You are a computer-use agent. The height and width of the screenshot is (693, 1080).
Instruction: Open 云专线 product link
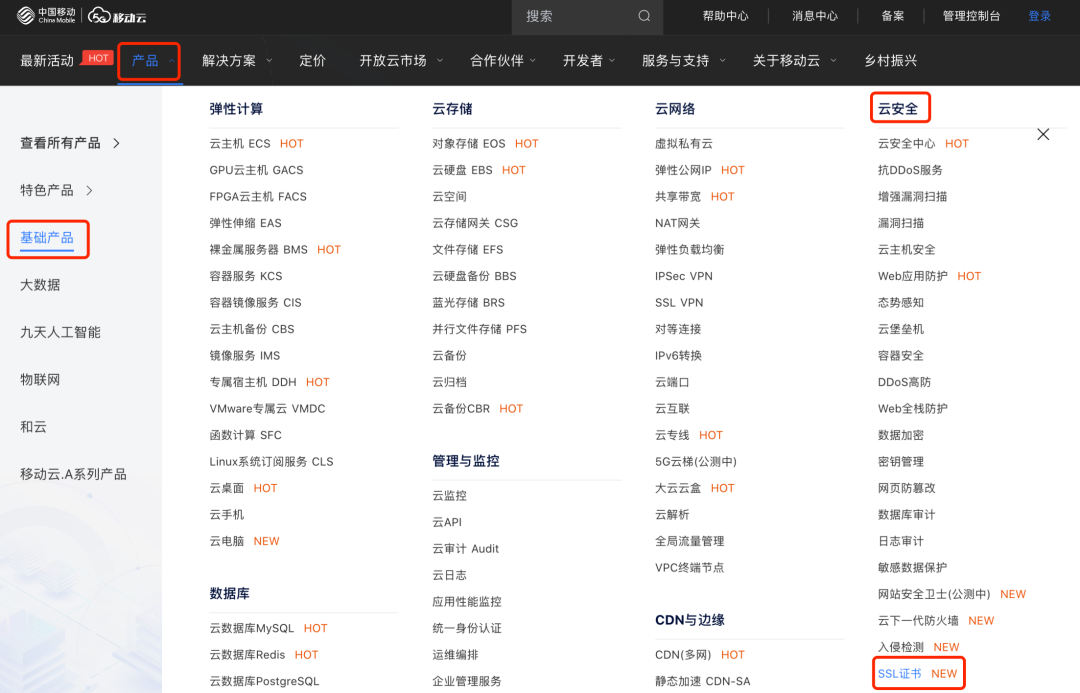672,435
